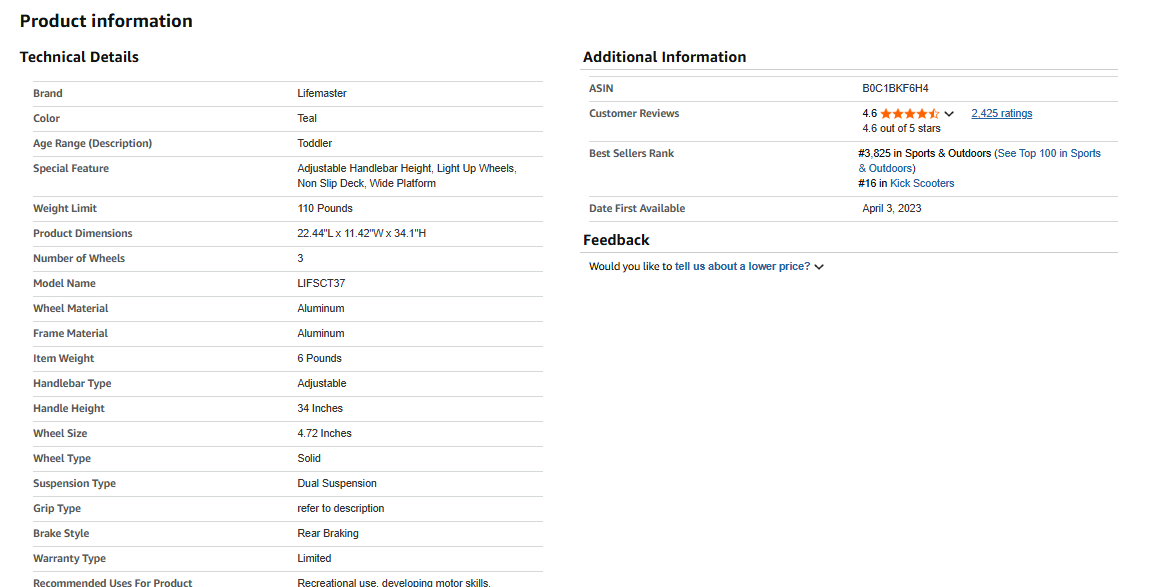This screenshot has height=587, width=1161.
Task: Select the product dimensions value
Action: (362, 234)
